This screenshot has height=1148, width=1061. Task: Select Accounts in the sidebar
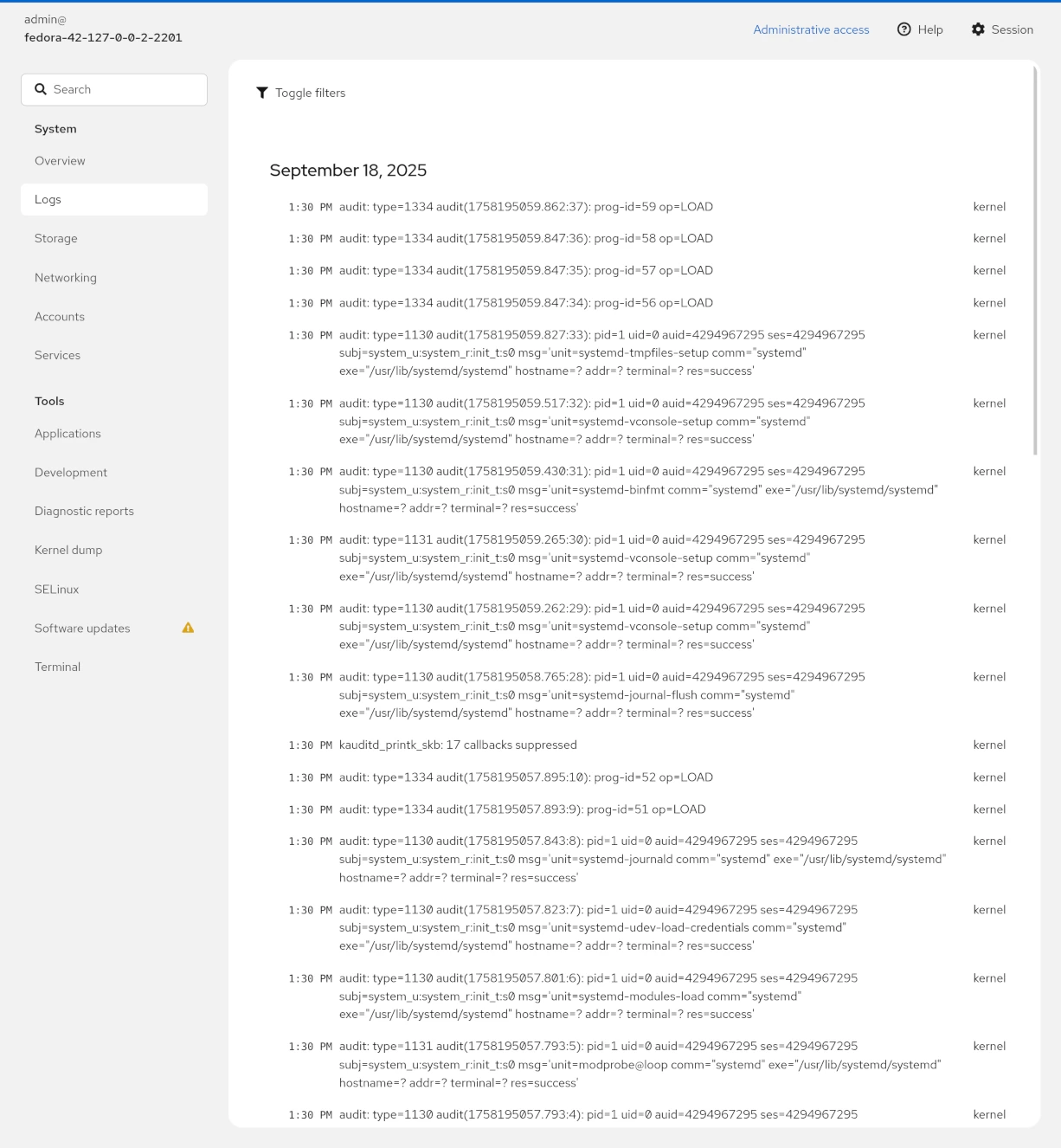coord(59,316)
